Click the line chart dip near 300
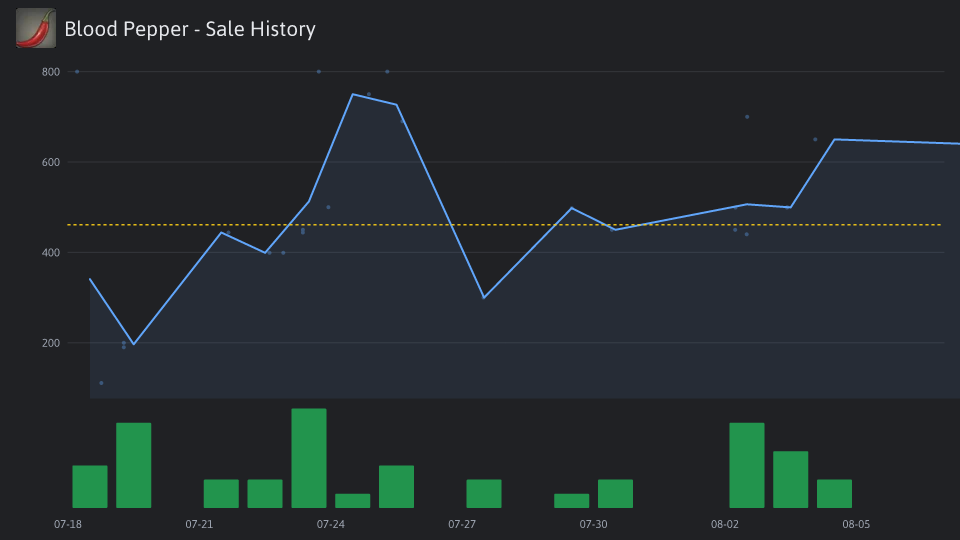The height and width of the screenshot is (540, 960). pos(484,298)
